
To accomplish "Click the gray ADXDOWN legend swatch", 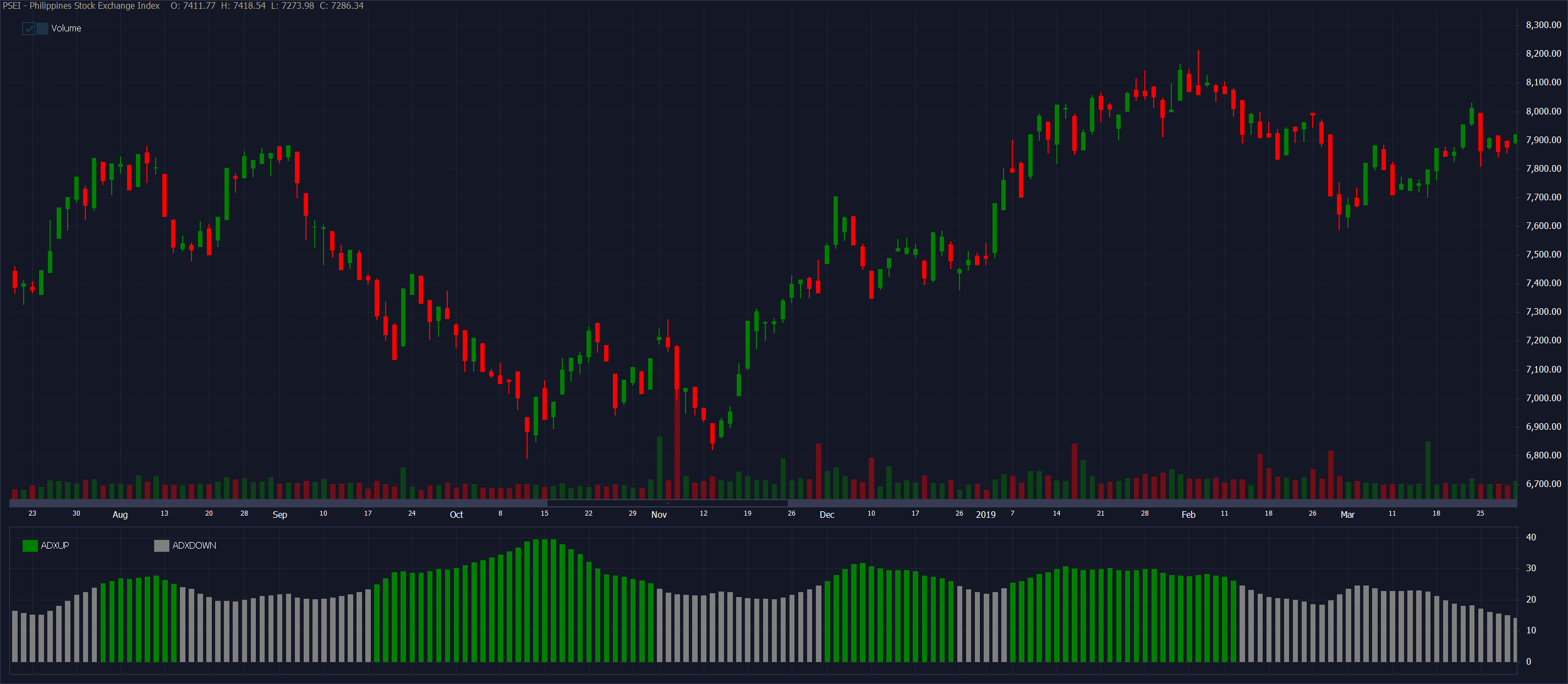I will point(161,546).
